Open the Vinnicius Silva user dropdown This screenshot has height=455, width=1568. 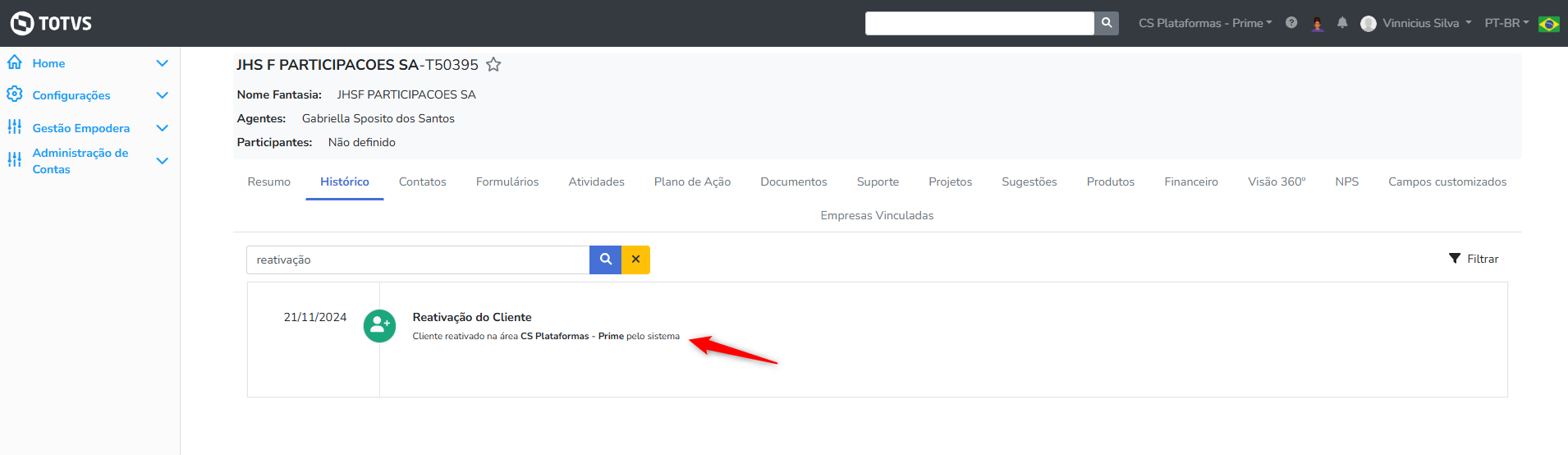point(1427,23)
